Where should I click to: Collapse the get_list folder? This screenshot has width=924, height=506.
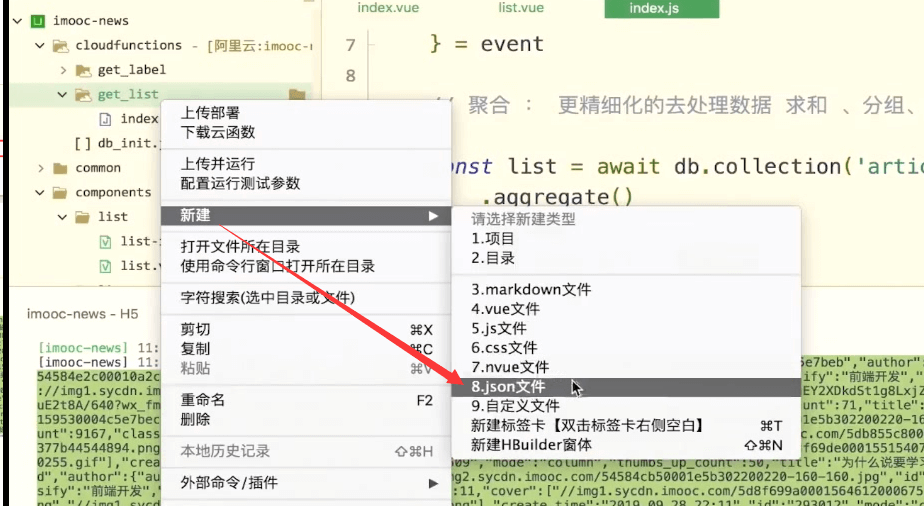pyautogui.click(x=62, y=94)
